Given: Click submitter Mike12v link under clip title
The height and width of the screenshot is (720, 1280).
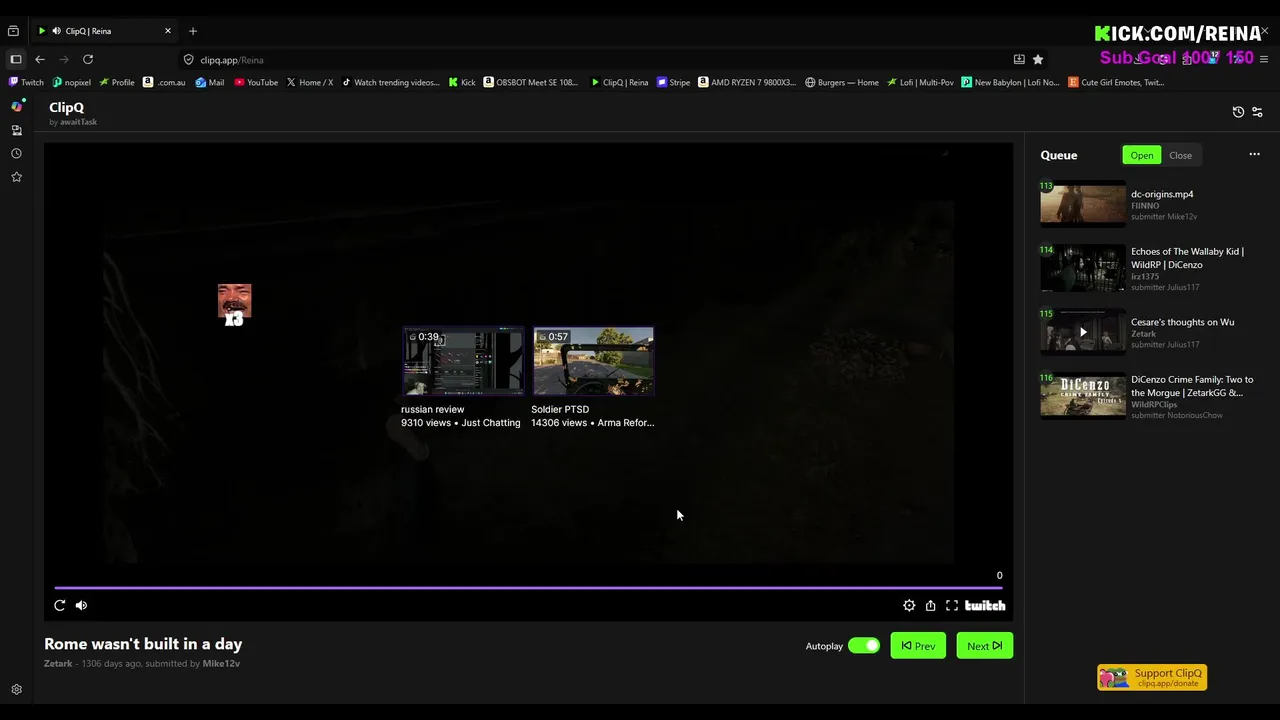Looking at the screenshot, I should tap(221, 663).
